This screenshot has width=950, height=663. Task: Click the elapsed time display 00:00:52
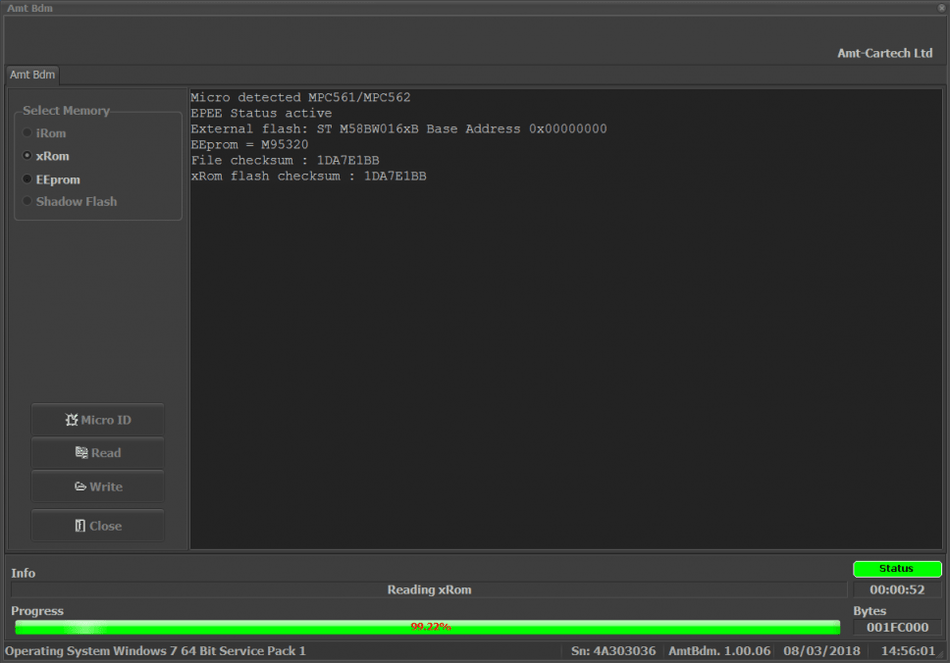895,589
